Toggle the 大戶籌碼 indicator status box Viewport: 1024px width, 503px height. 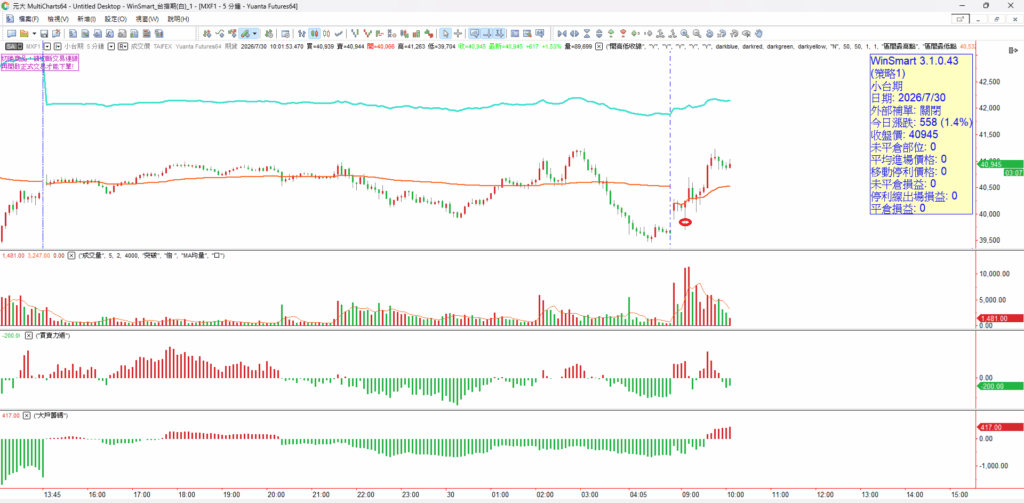tap(26, 415)
